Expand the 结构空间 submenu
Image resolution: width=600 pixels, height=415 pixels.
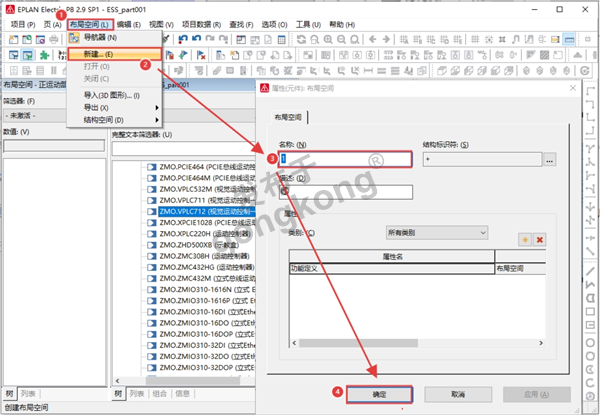point(114,120)
